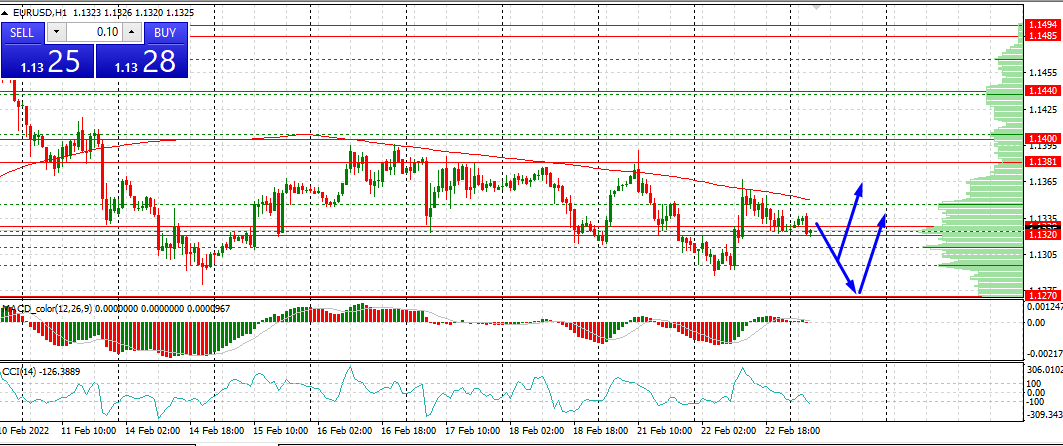This screenshot has width=1063, height=446.
Task: Click the bottom tip of blue arrows
Action: click(857, 292)
